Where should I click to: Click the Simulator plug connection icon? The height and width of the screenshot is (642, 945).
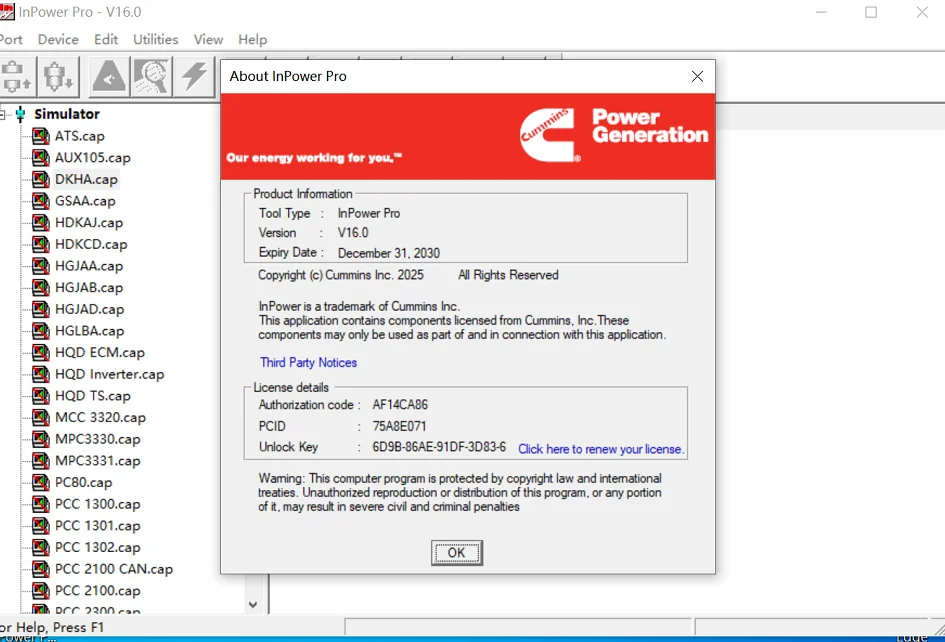[x=20, y=114]
